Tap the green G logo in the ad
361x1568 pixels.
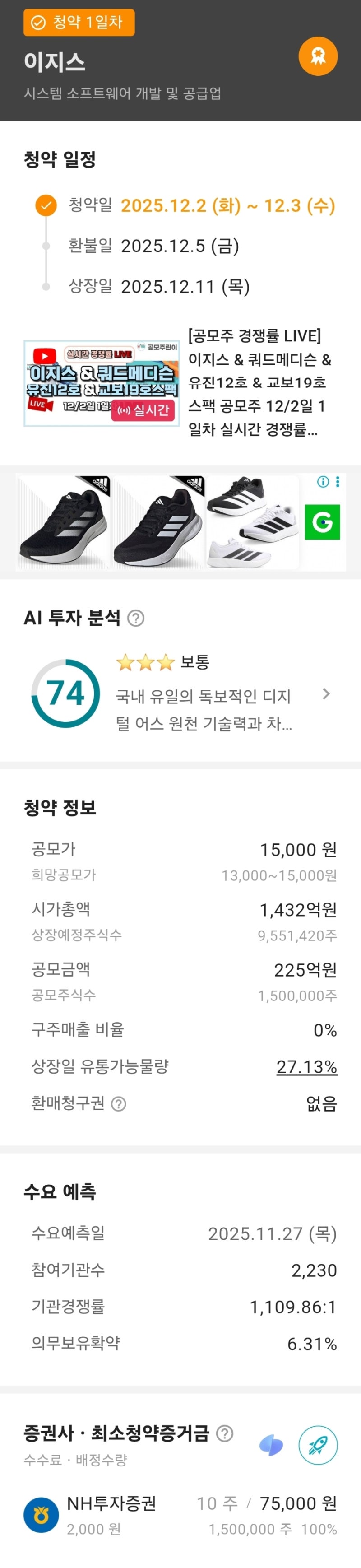coord(322,521)
